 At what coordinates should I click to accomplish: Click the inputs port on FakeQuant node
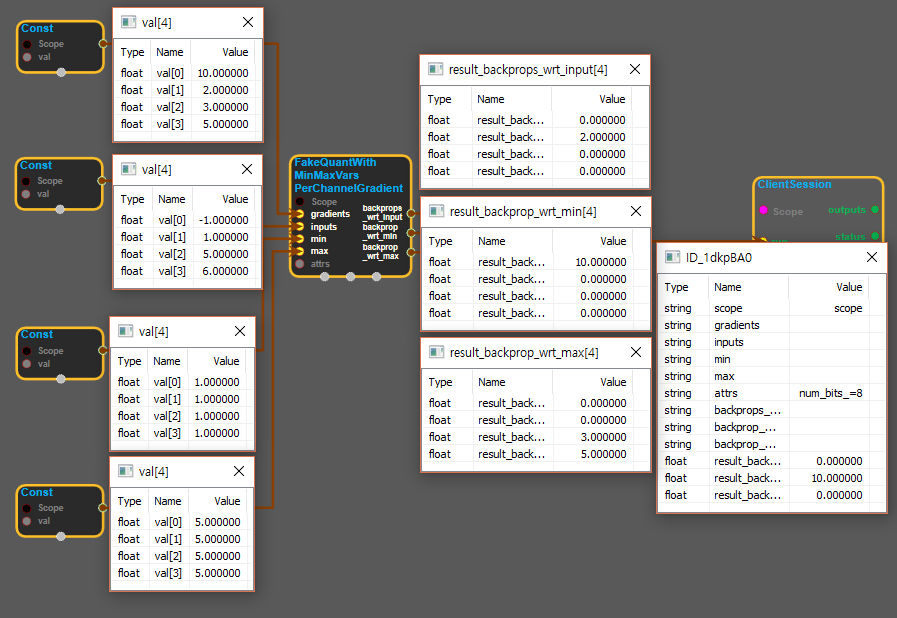[x=299, y=227]
